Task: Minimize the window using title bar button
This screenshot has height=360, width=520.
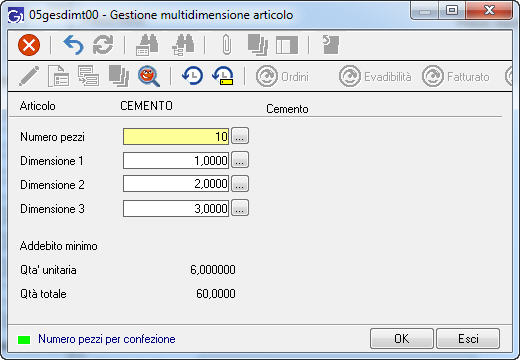Action: (x=425, y=10)
